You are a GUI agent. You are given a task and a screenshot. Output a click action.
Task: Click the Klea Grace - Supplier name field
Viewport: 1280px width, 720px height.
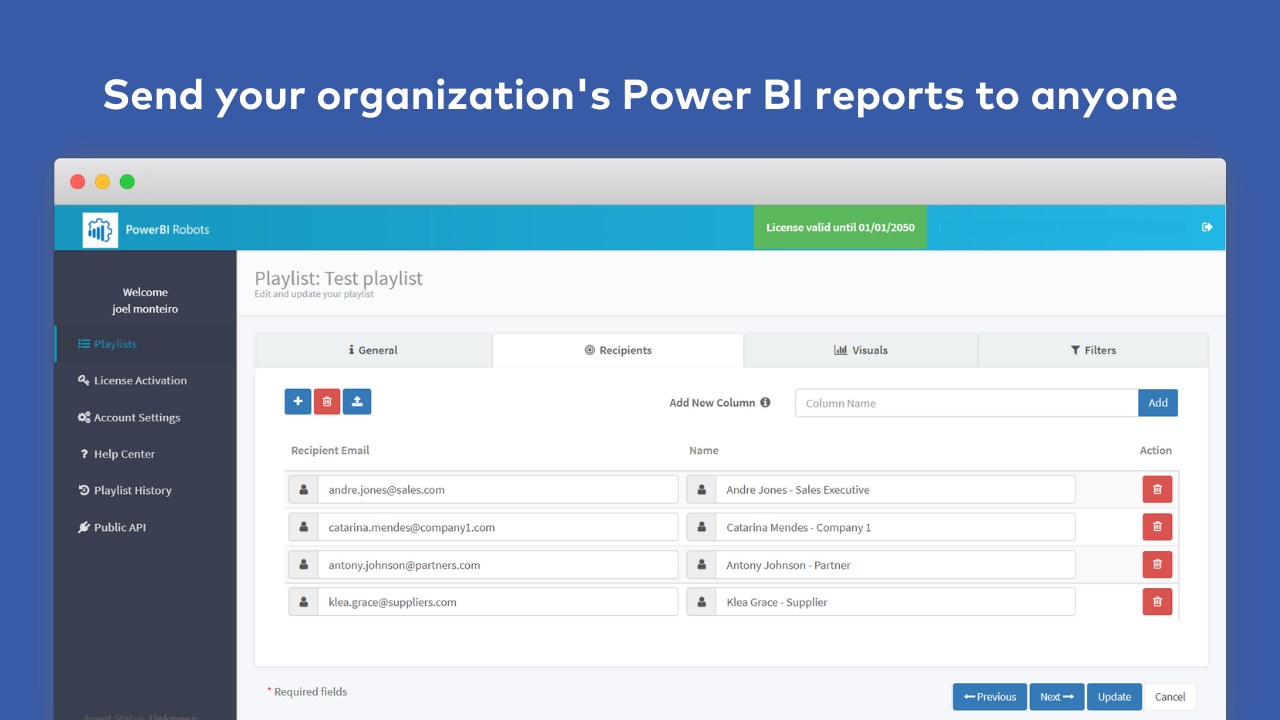[x=895, y=602]
